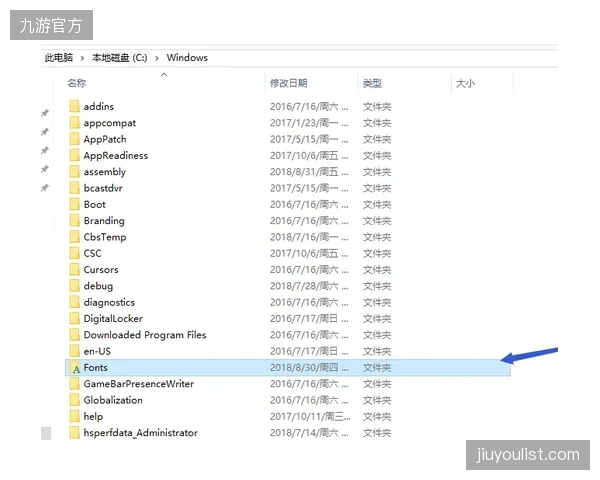Sort by the 修改日期 column header
Screen dimensions: 600x480
click(289, 83)
